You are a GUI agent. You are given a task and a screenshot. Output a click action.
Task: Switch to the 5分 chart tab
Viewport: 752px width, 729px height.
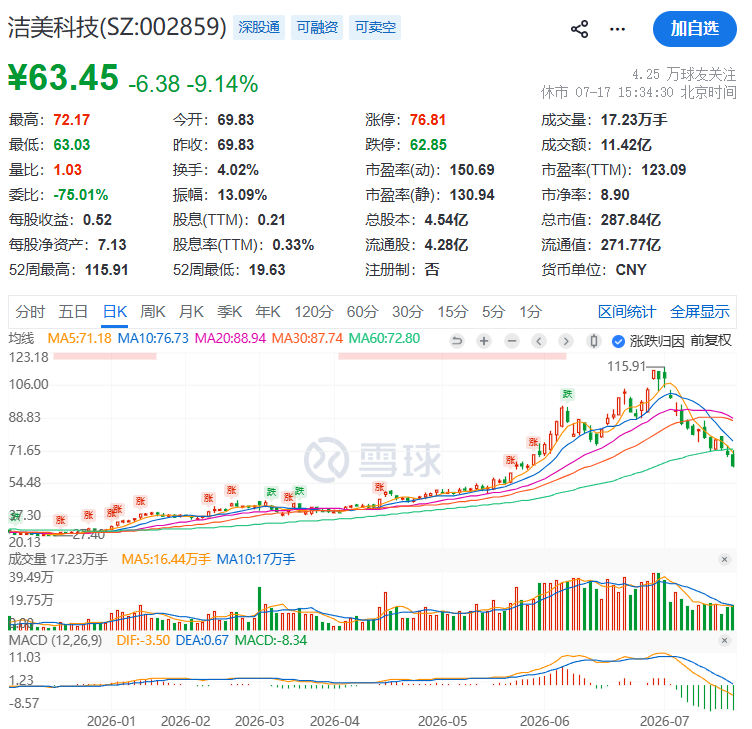[494, 312]
